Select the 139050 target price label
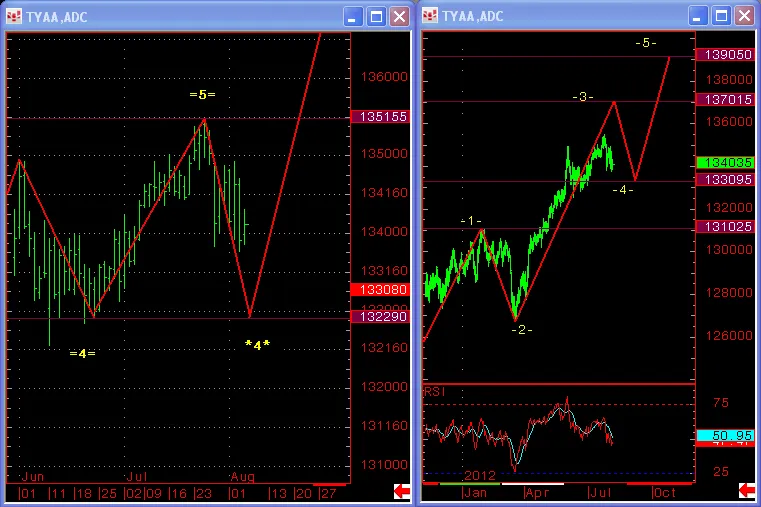Viewport: 761px width, 507px height. (726, 55)
